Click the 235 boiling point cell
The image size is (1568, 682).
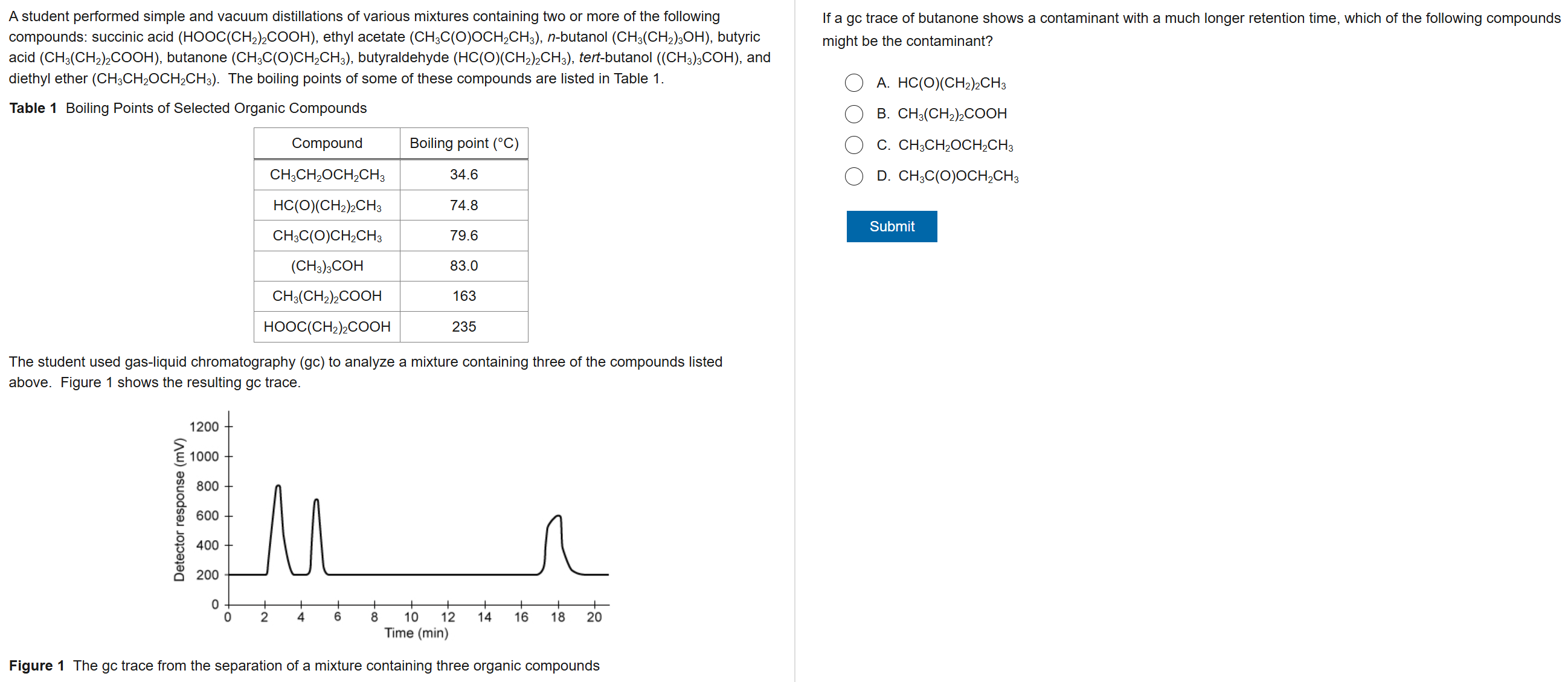pos(464,327)
